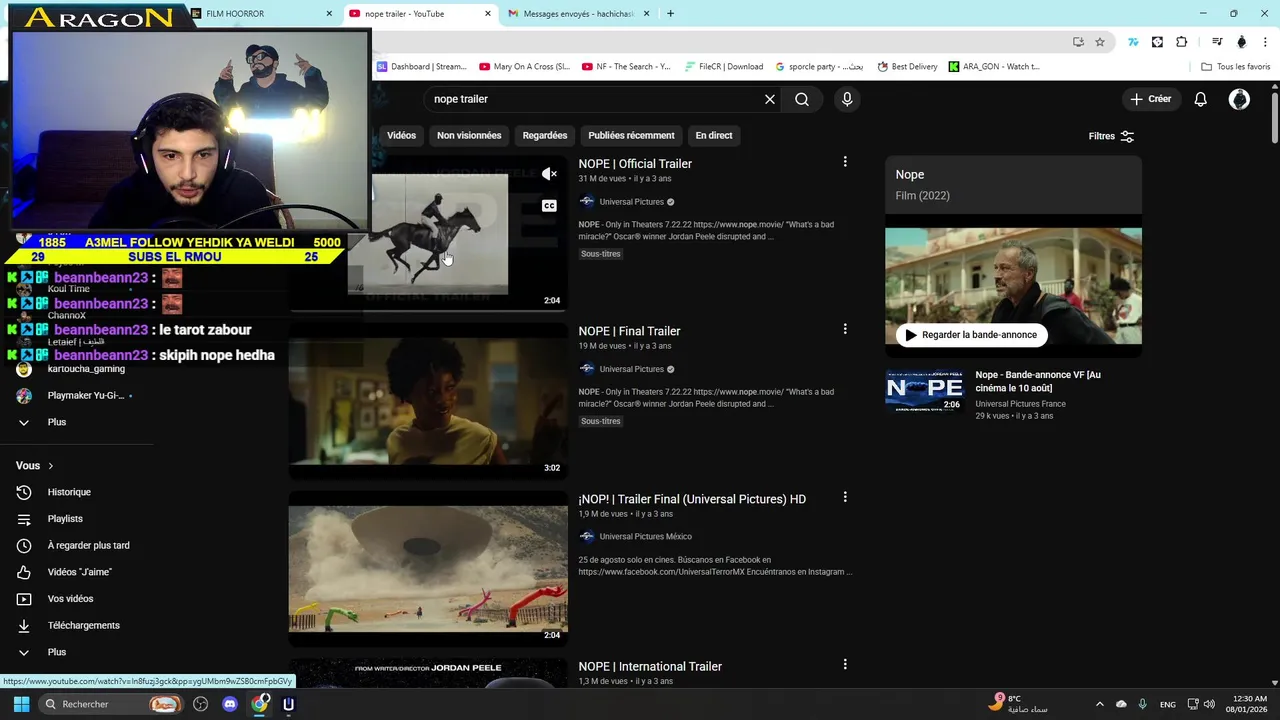
Task: Click the Créer button
Action: 1150,99
